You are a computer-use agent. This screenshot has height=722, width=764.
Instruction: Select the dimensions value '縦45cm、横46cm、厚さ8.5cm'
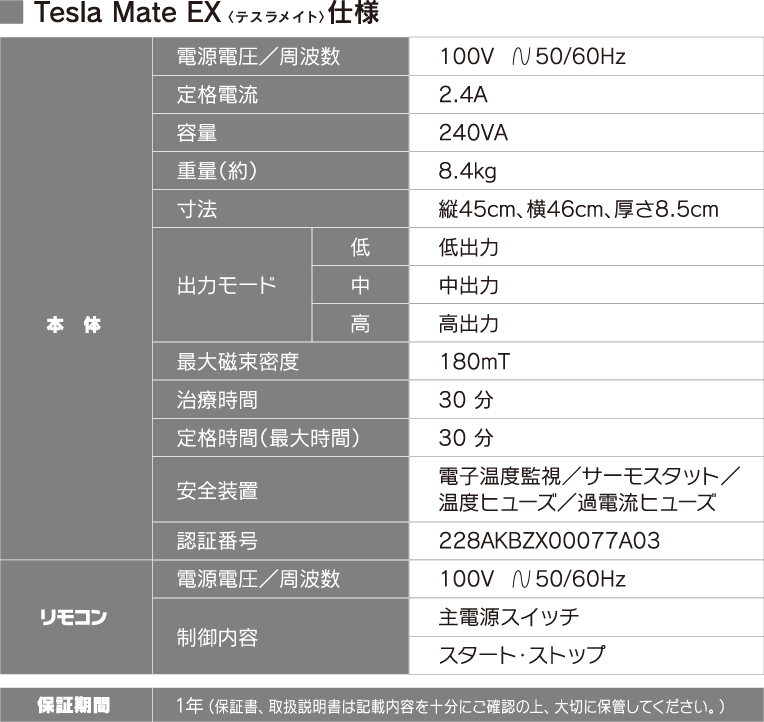coord(578,209)
